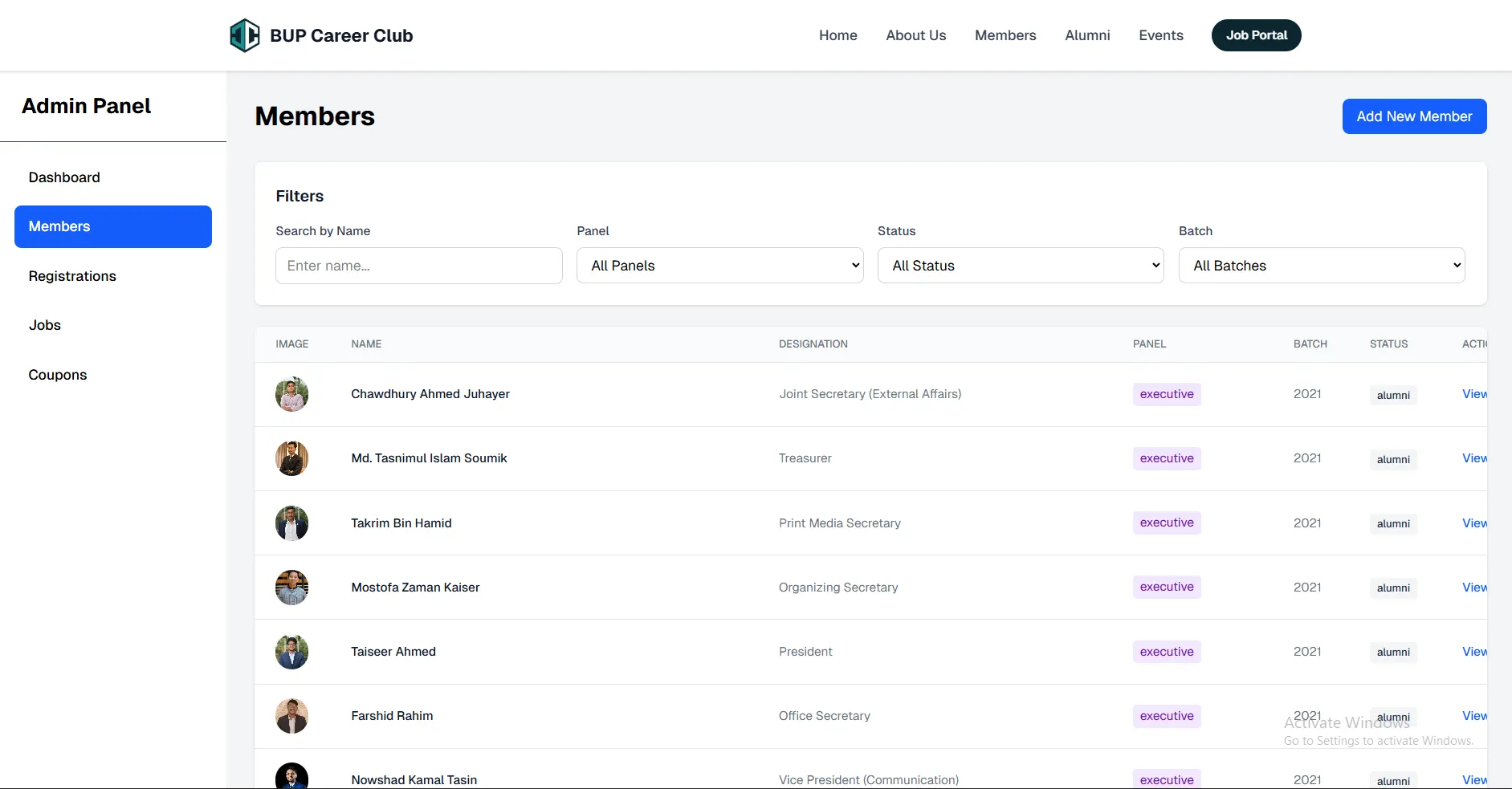Click the BUP Career Club logo icon

click(x=244, y=35)
